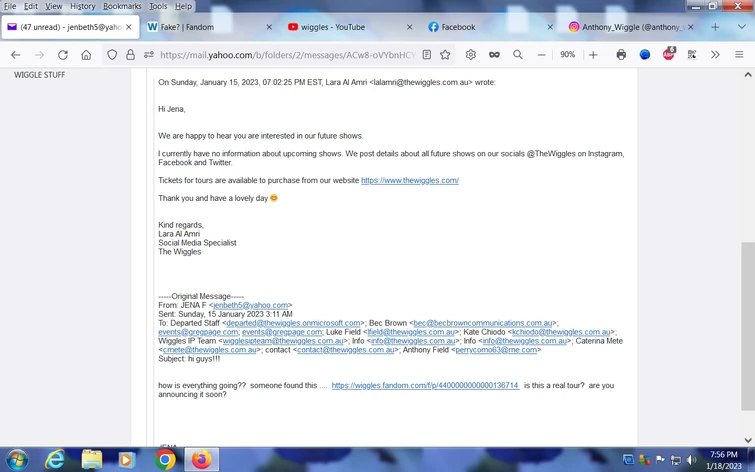Show more tools overflow chevrons
Screen dimensions: 755x472
point(716,55)
